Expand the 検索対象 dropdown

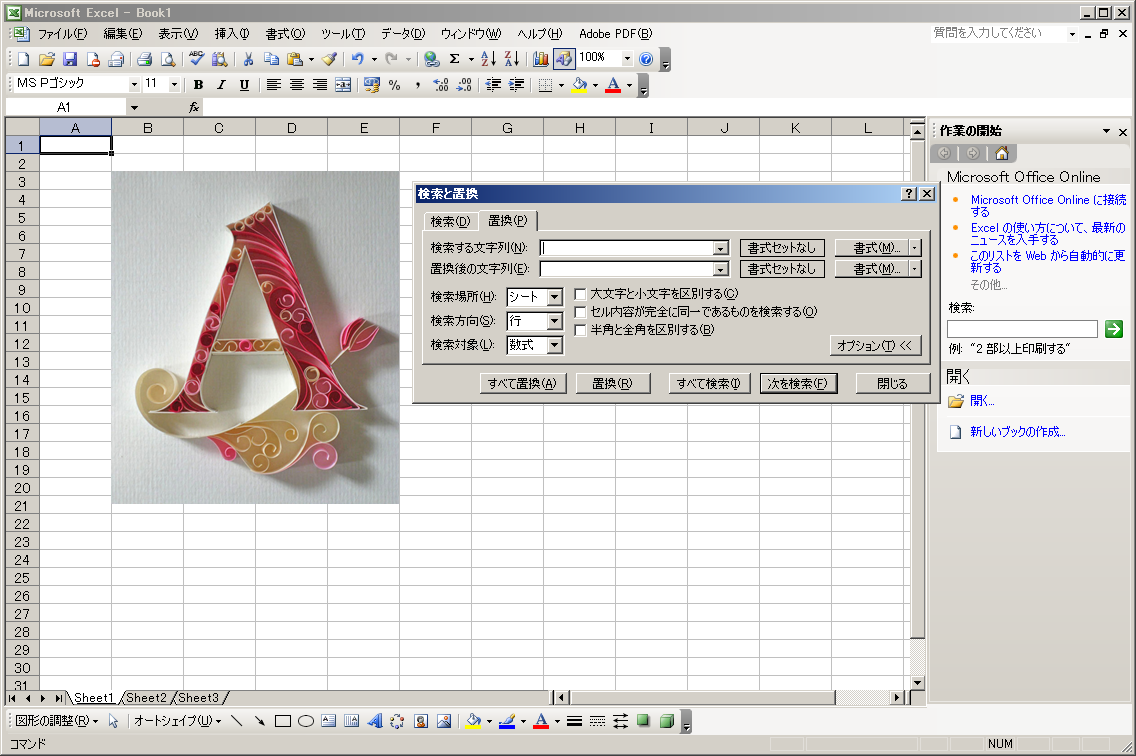click(x=553, y=345)
